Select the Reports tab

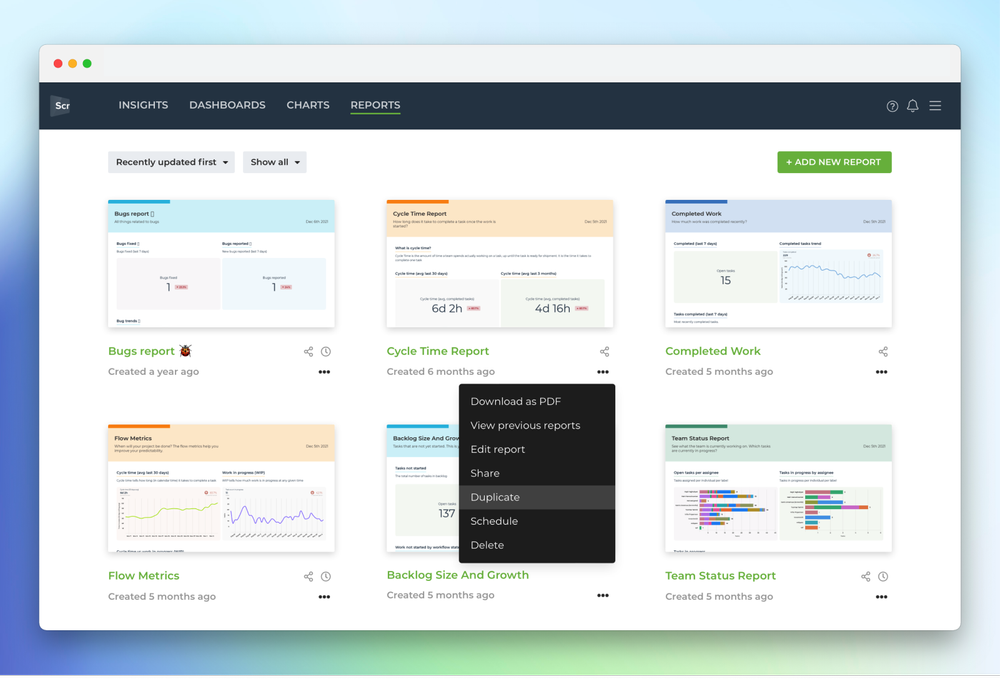[376, 105]
